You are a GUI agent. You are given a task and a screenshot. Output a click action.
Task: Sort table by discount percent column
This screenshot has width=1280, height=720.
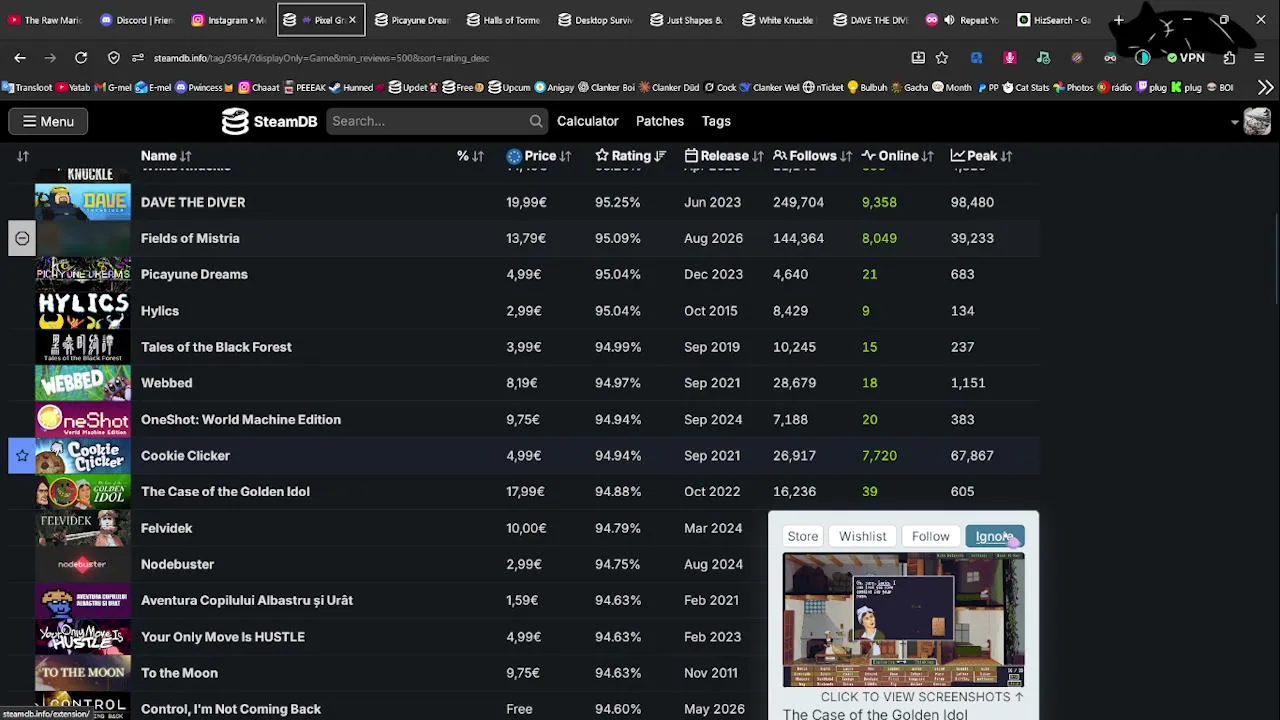tap(470, 156)
